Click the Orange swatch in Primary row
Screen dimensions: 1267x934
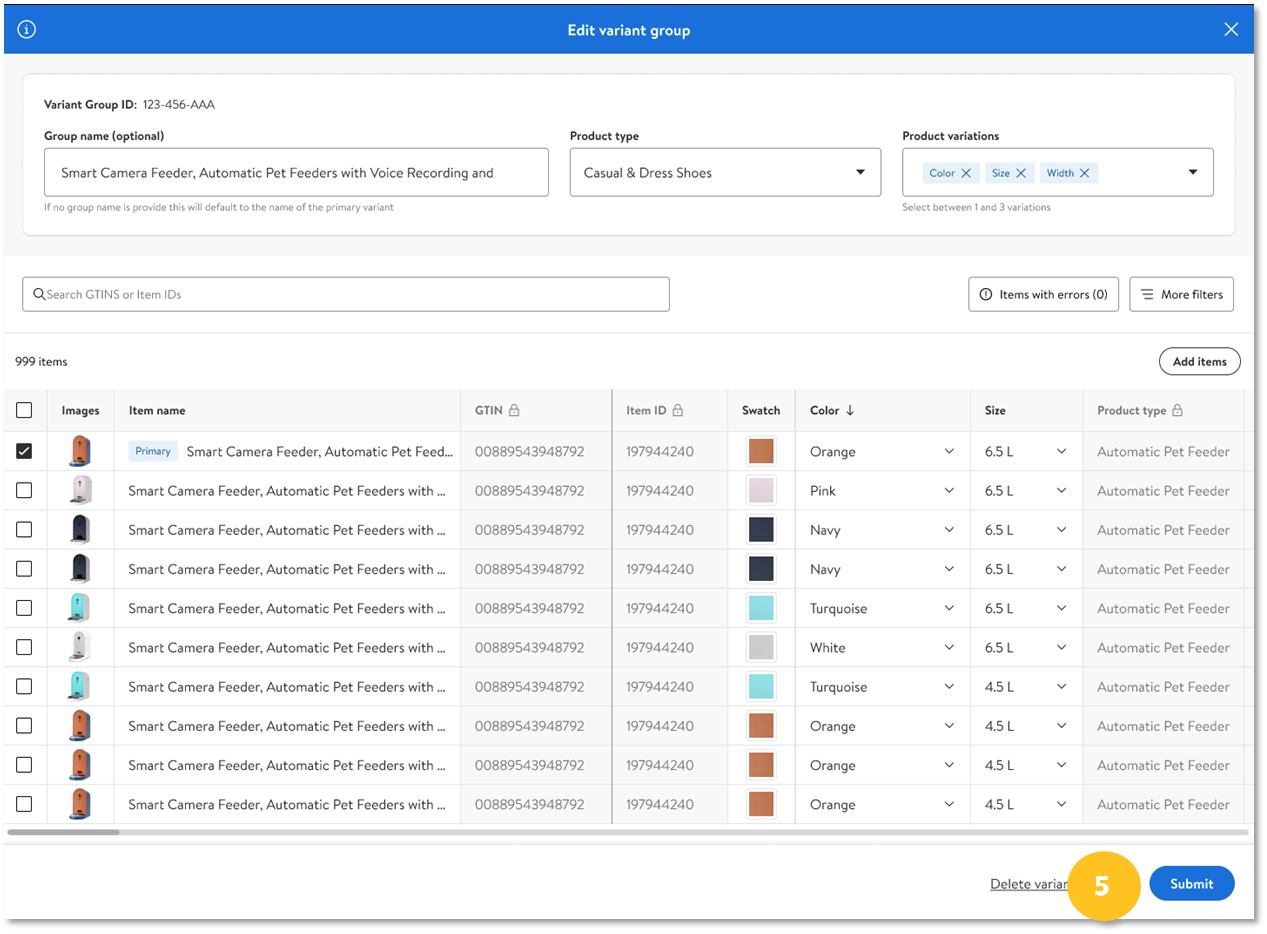pos(761,451)
